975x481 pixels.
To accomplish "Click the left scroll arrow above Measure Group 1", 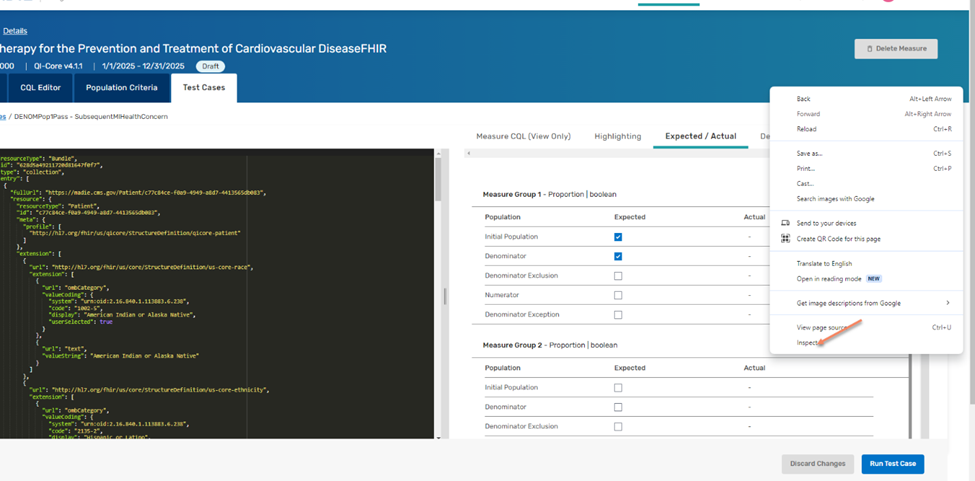I will (469, 153).
